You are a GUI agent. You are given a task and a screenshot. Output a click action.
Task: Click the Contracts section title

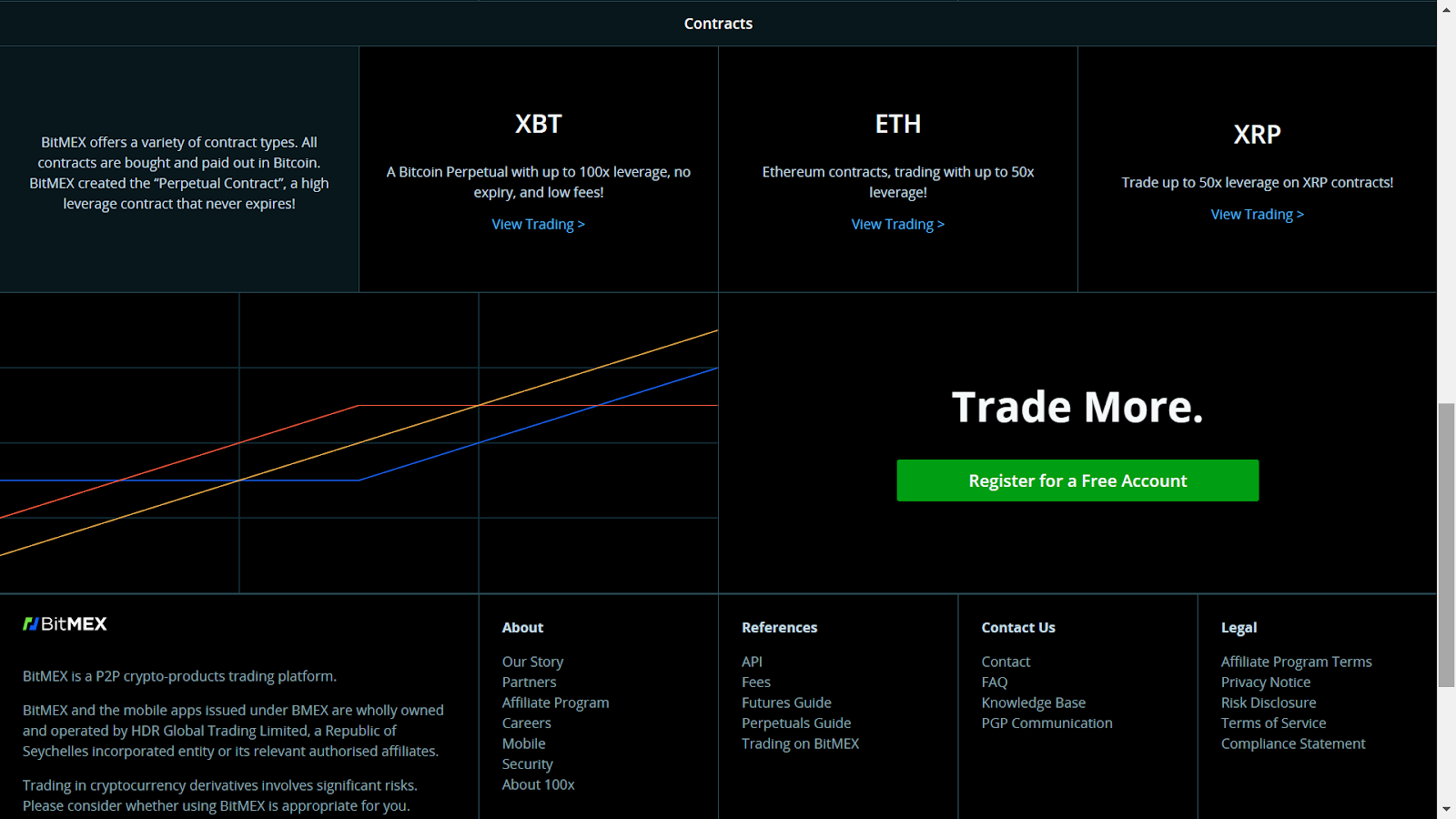719,24
